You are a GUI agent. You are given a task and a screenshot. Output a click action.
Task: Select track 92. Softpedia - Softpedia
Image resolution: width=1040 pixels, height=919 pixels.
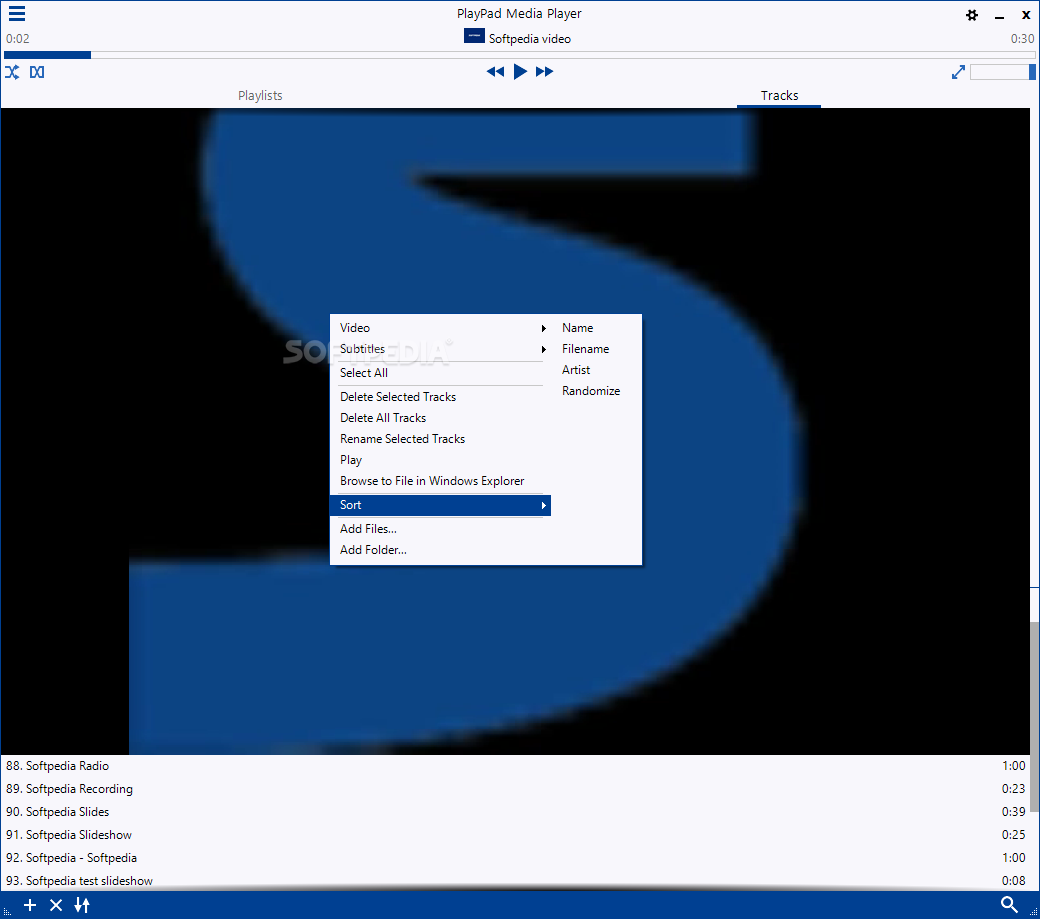click(515, 858)
